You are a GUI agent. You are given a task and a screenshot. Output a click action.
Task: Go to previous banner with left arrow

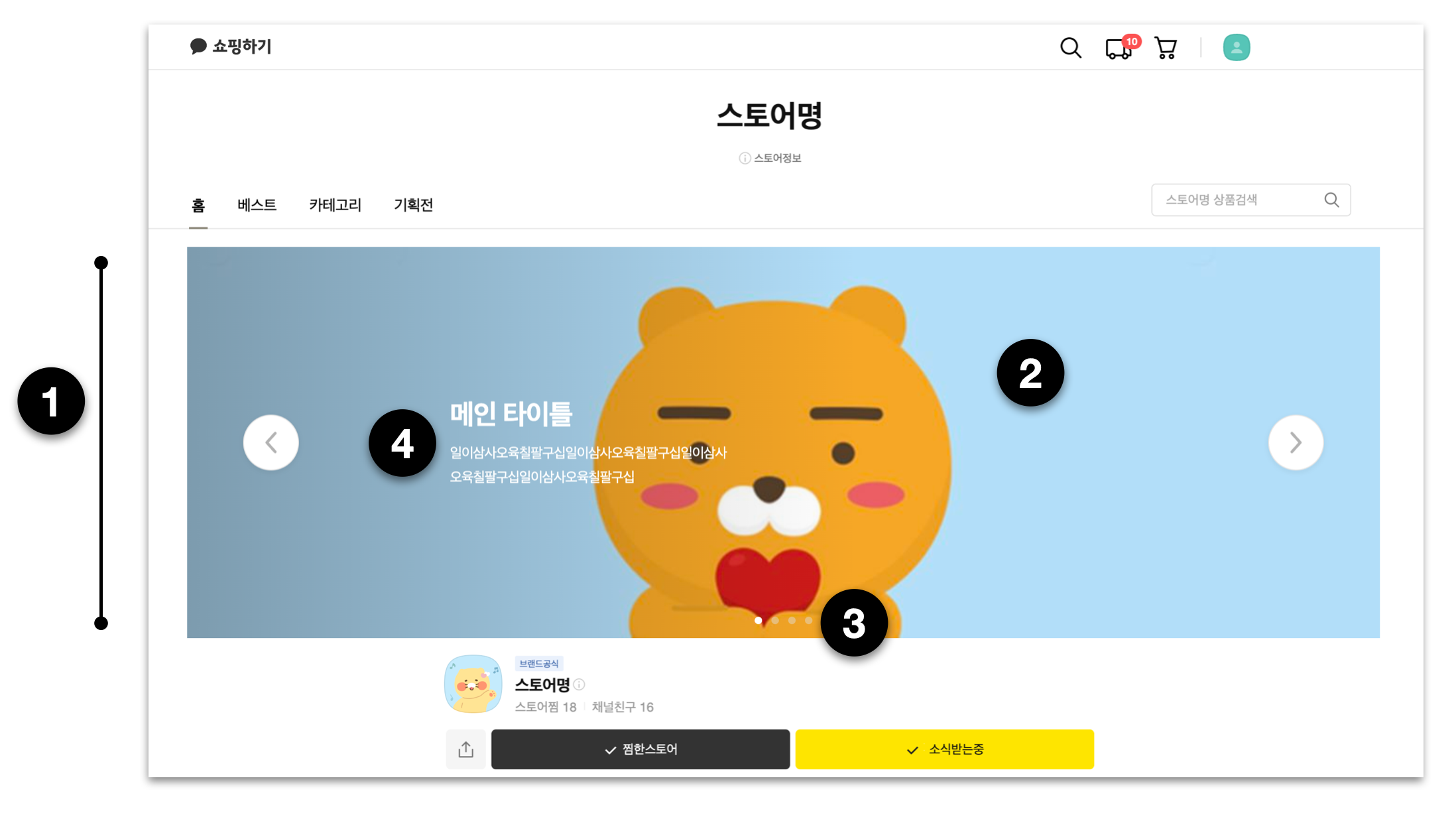(x=271, y=442)
